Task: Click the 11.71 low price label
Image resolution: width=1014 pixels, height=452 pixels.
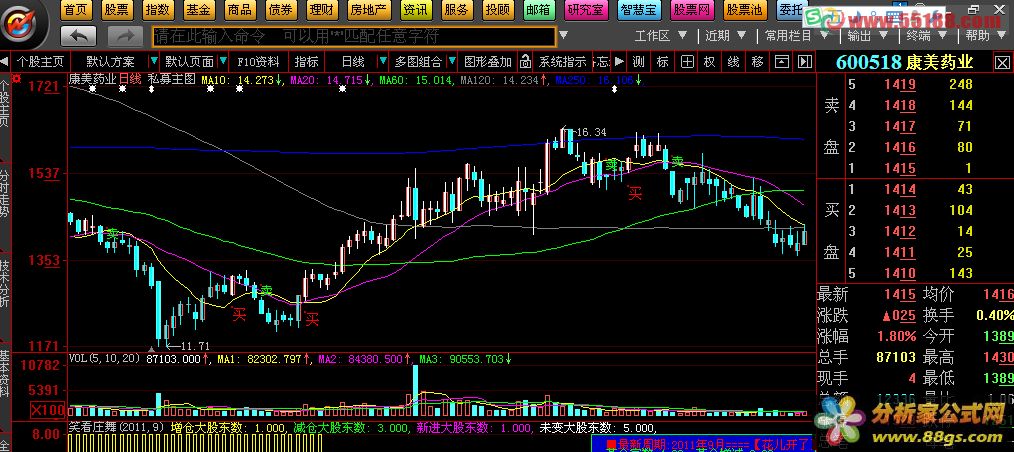Action: [x=194, y=346]
